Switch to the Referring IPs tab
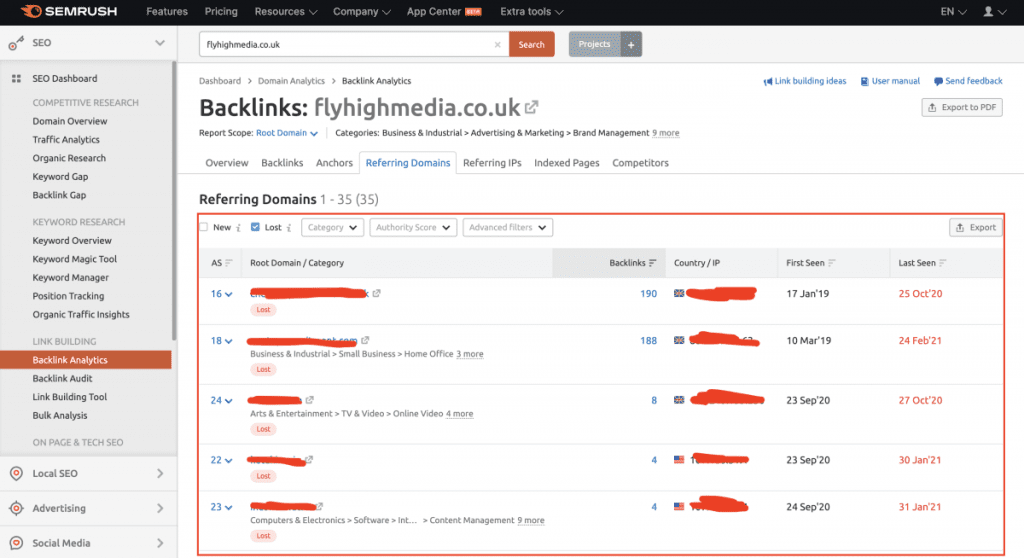Viewport: 1024px width, 558px height. tap(492, 163)
